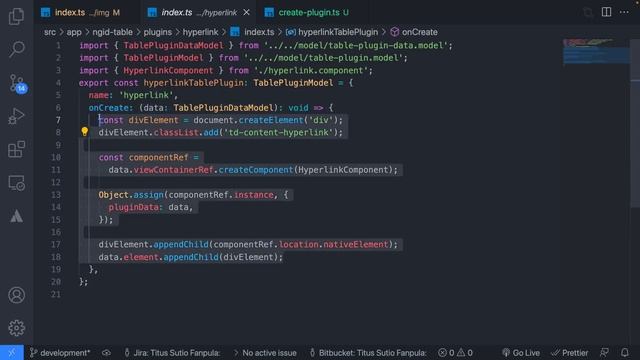The height and width of the screenshot is (360, 640).
Task: Click the plugins breadcrumb
Action: tap(158, 32)
